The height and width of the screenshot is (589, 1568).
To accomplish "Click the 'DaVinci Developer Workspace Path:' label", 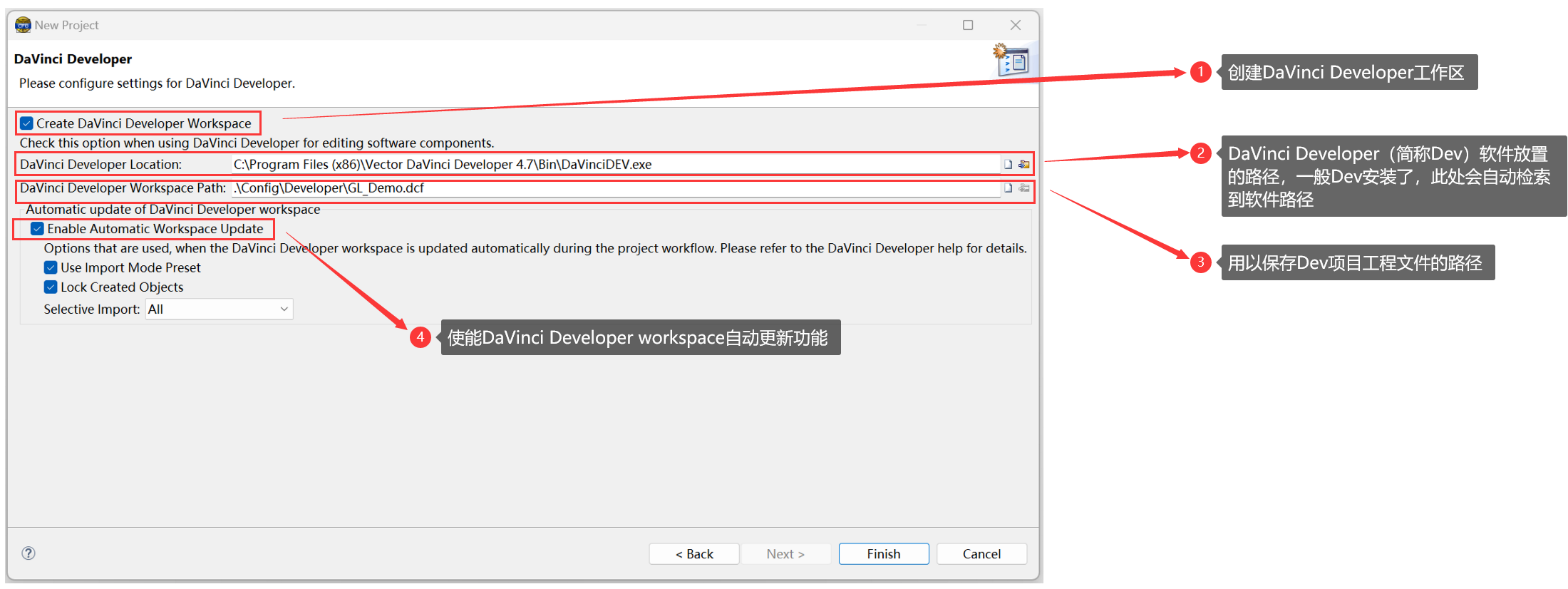I will click(x=123, y=188).
